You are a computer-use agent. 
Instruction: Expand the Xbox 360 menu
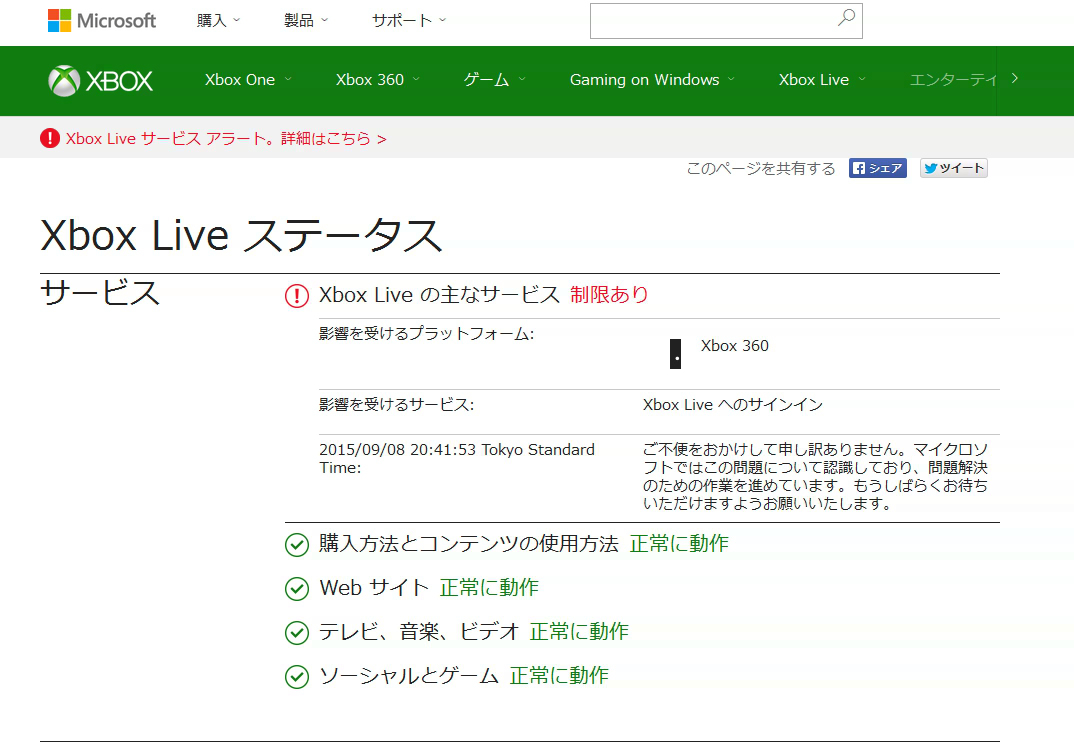377,79
